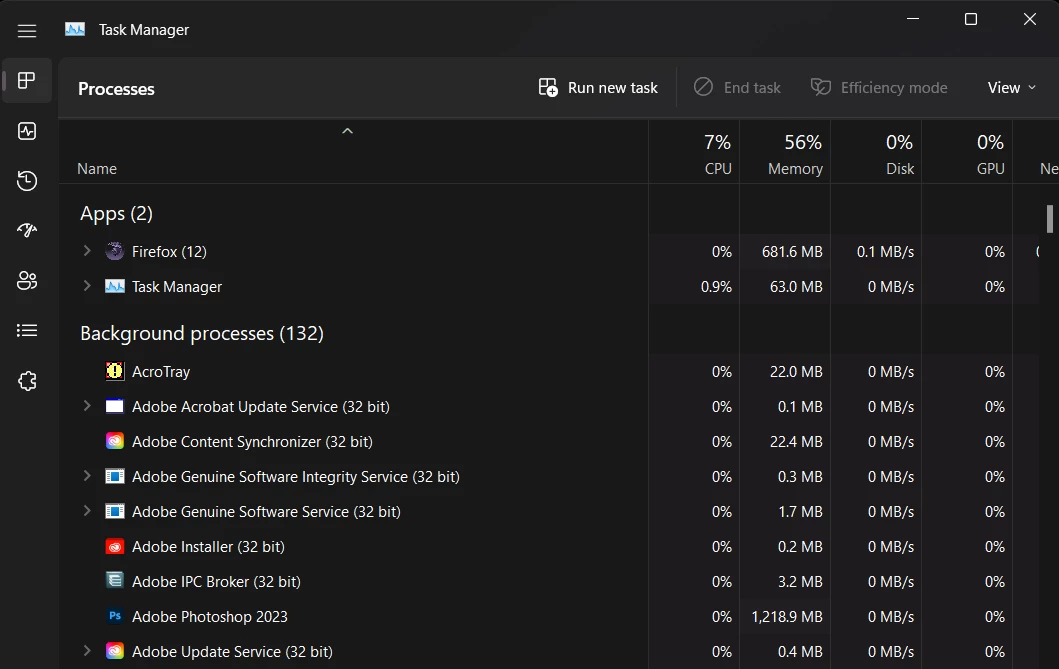
Task: Click the Adobe Acrobat Update Service icon
Action: 115,406
